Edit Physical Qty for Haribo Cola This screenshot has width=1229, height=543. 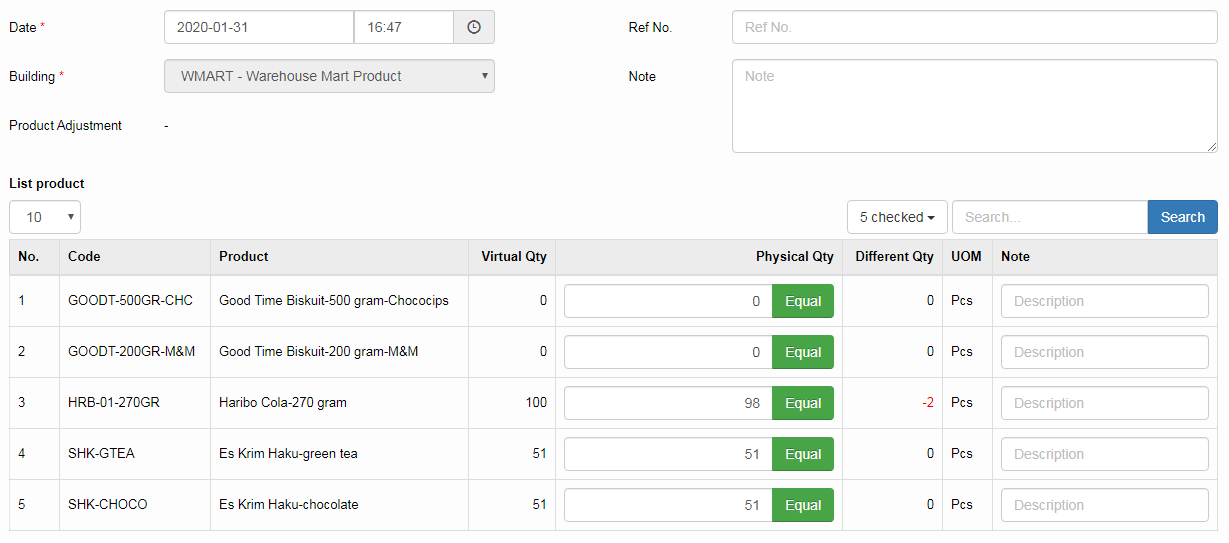pyautogui.click(x=668, y=403)
